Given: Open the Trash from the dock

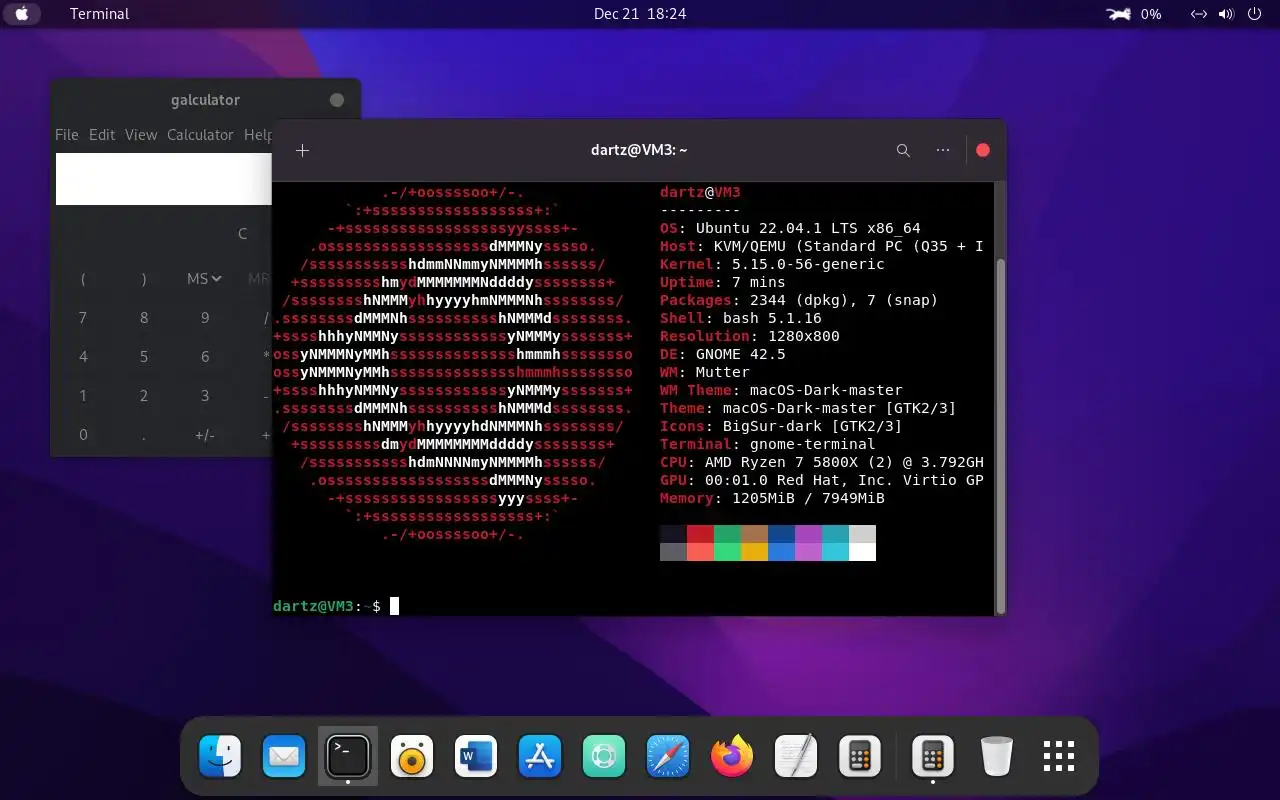Looking at the screenshot, I should (997, 756).
